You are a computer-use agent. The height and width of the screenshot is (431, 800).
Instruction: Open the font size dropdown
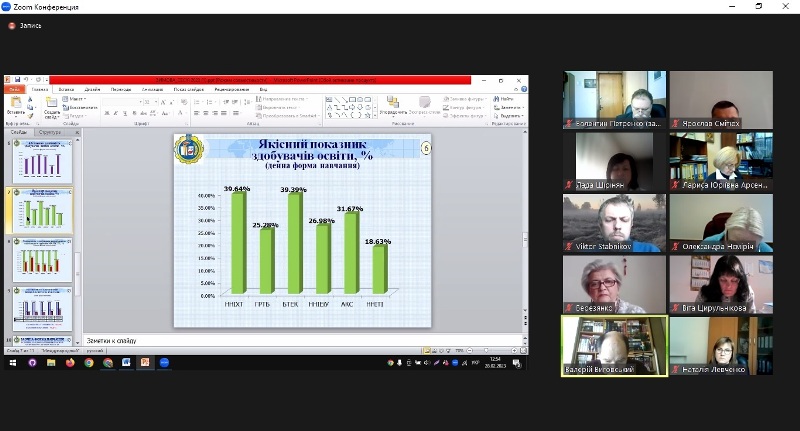tap(156, 102)
